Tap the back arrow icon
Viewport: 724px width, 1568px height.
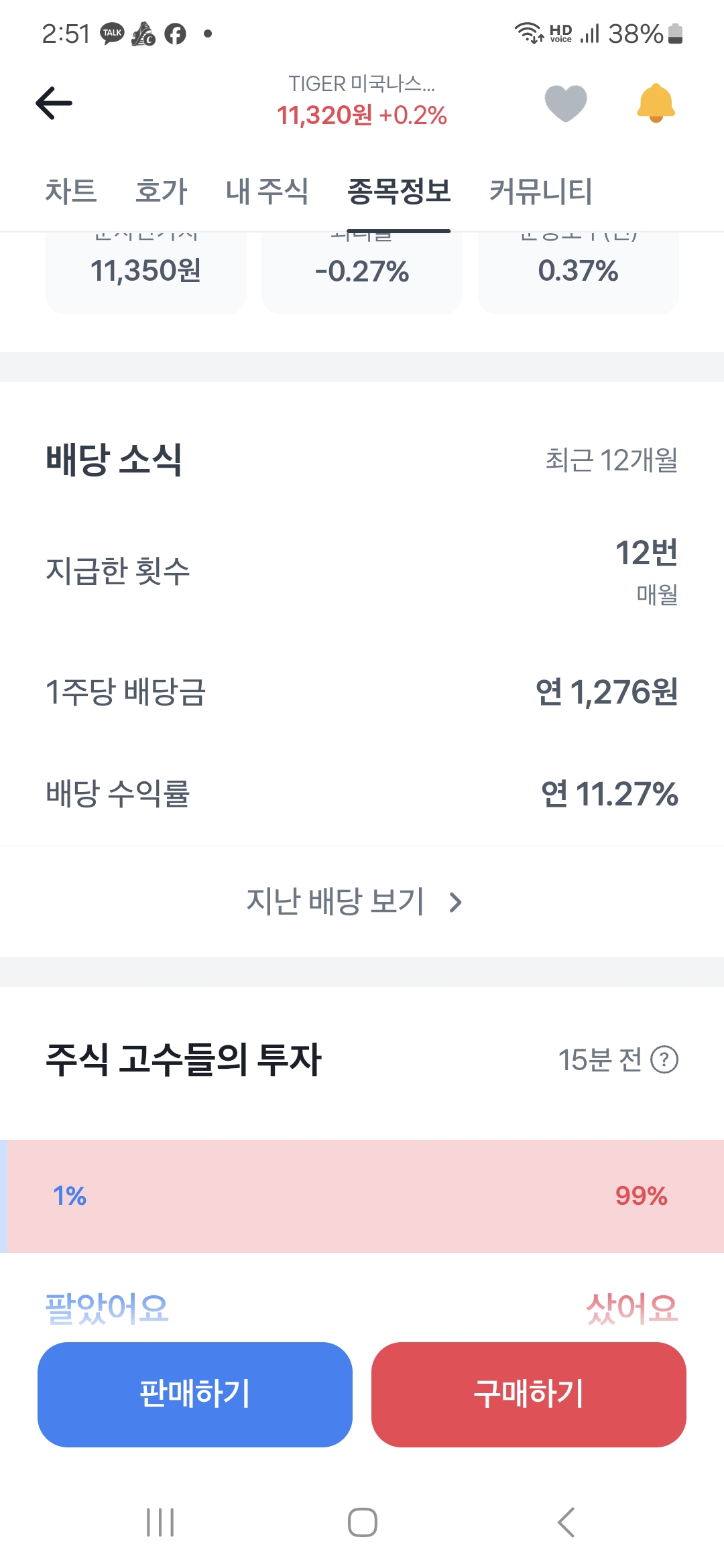pos(54,103)
